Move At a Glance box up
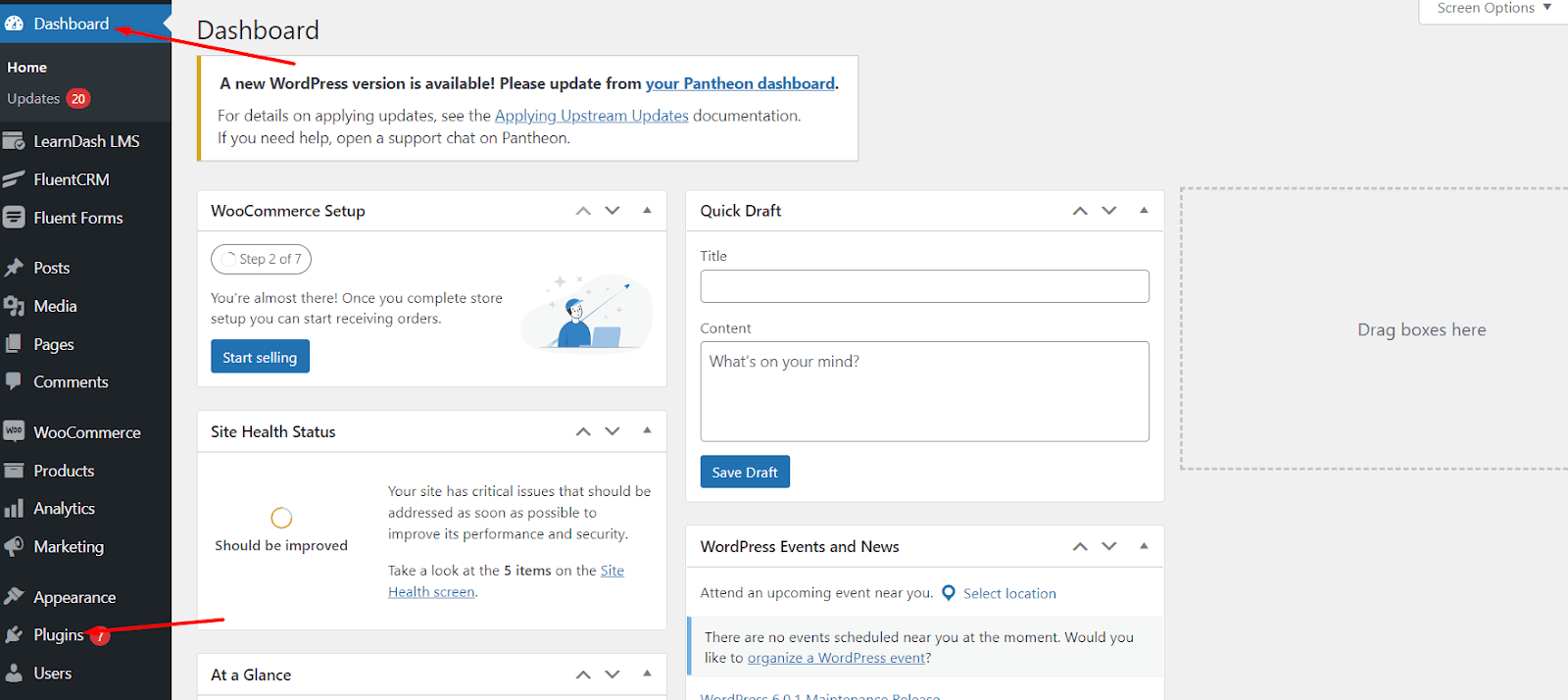 click(583, 675)
